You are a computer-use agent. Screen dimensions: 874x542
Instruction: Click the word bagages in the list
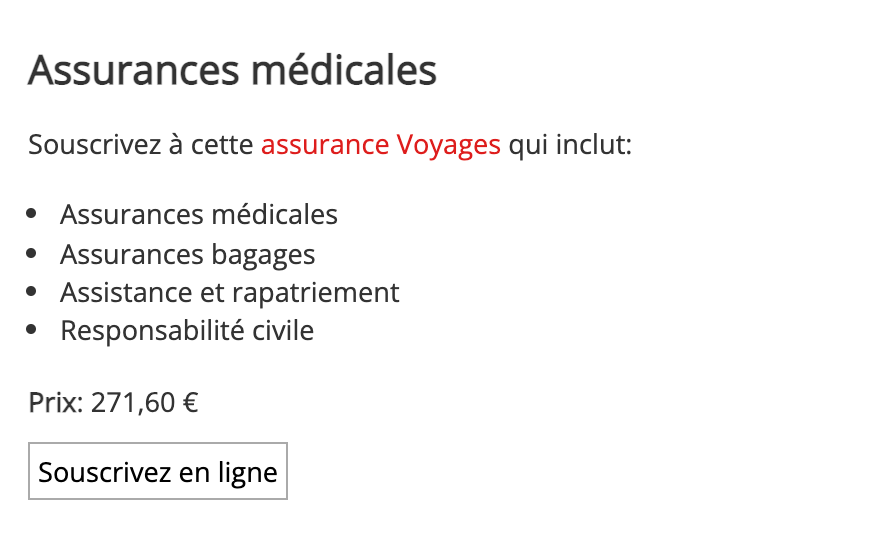pyautogui.click(x=263, y=255)
